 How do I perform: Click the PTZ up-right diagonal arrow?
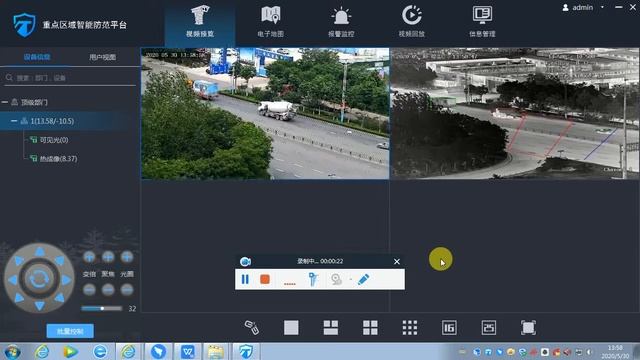60,260
